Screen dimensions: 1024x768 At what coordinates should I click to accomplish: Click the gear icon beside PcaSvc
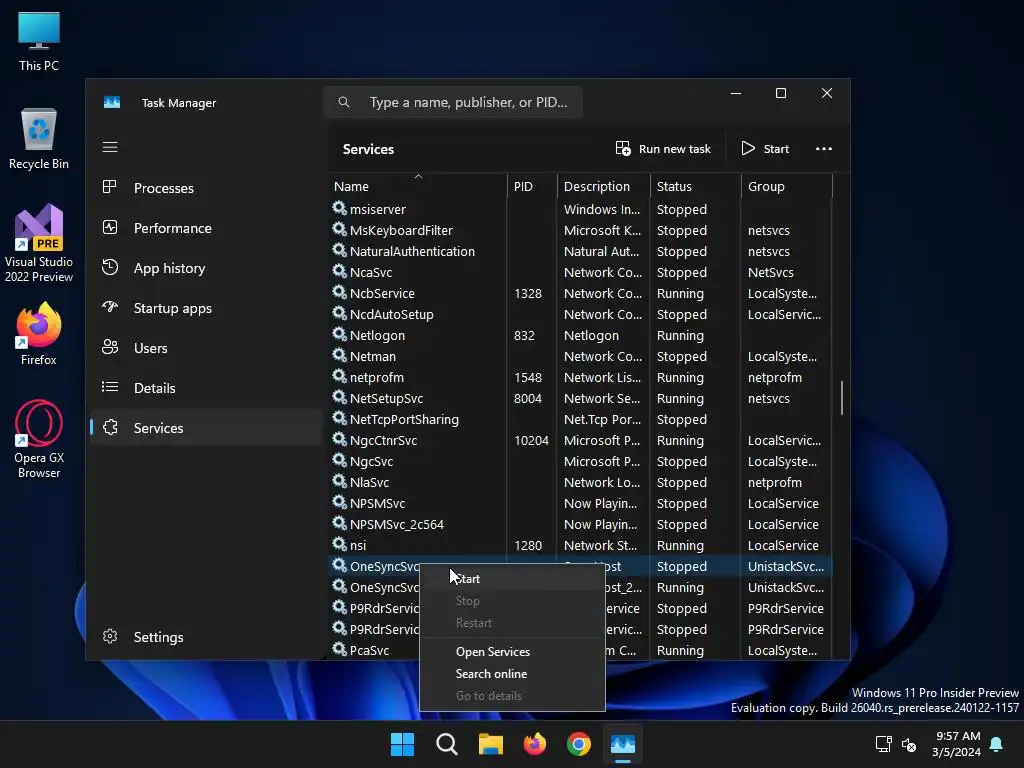click(x=339, y=649)
